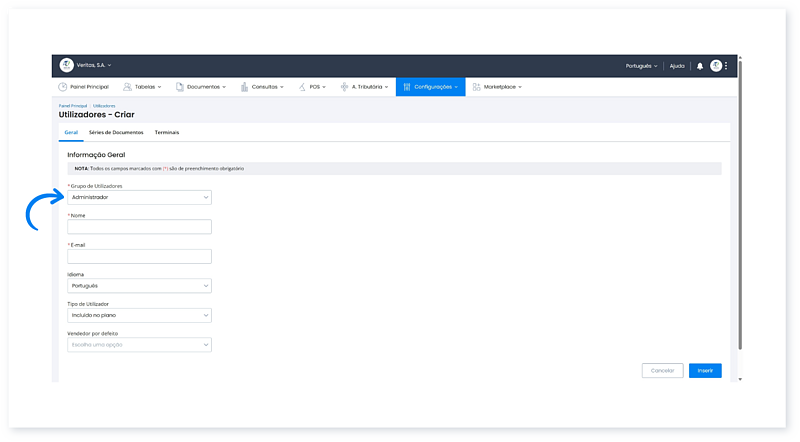Screen dimensions: 800x442
Task: Open the three-dot options menu
Action: (x=726, y=65)
